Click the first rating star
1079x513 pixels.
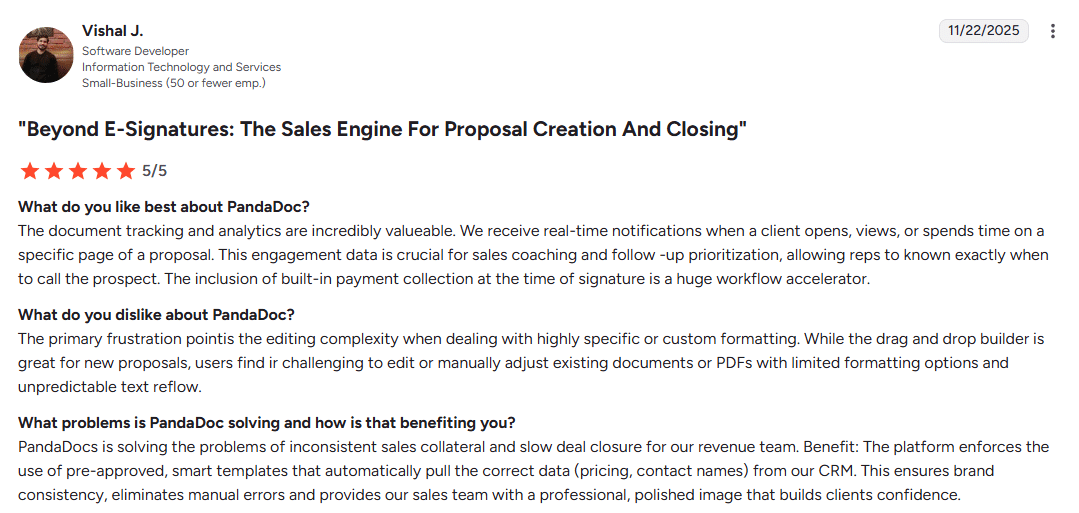click(29, 171)
